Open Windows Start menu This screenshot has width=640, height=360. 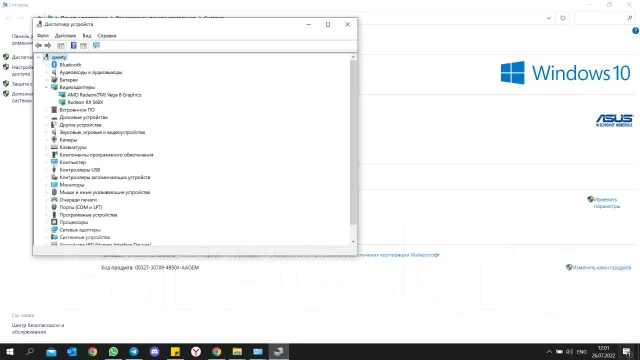point(9,351)
